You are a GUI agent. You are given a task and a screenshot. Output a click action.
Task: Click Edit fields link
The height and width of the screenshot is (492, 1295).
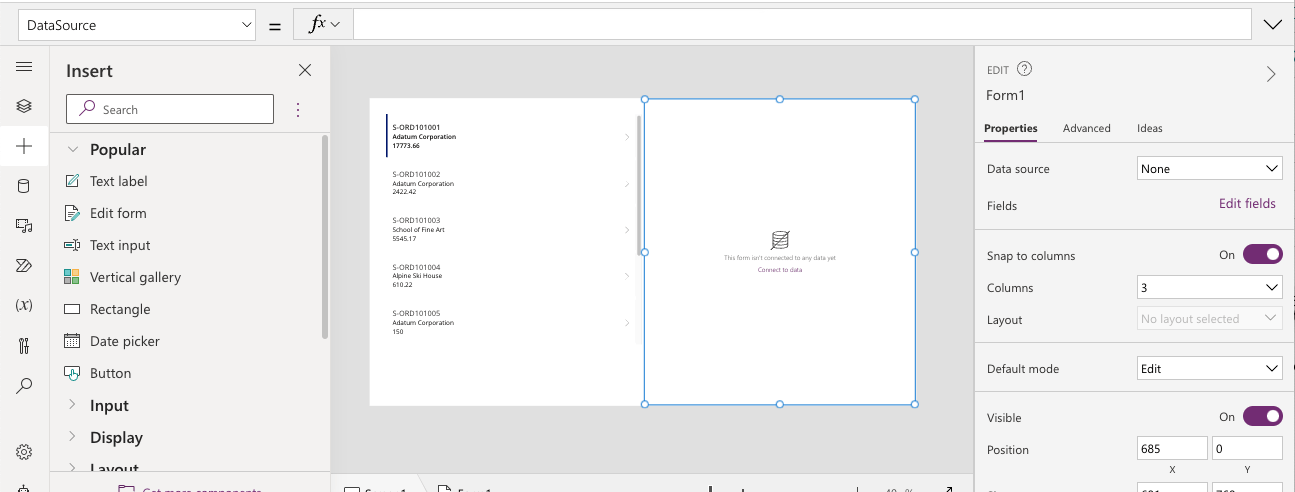tap(1247, 204)
